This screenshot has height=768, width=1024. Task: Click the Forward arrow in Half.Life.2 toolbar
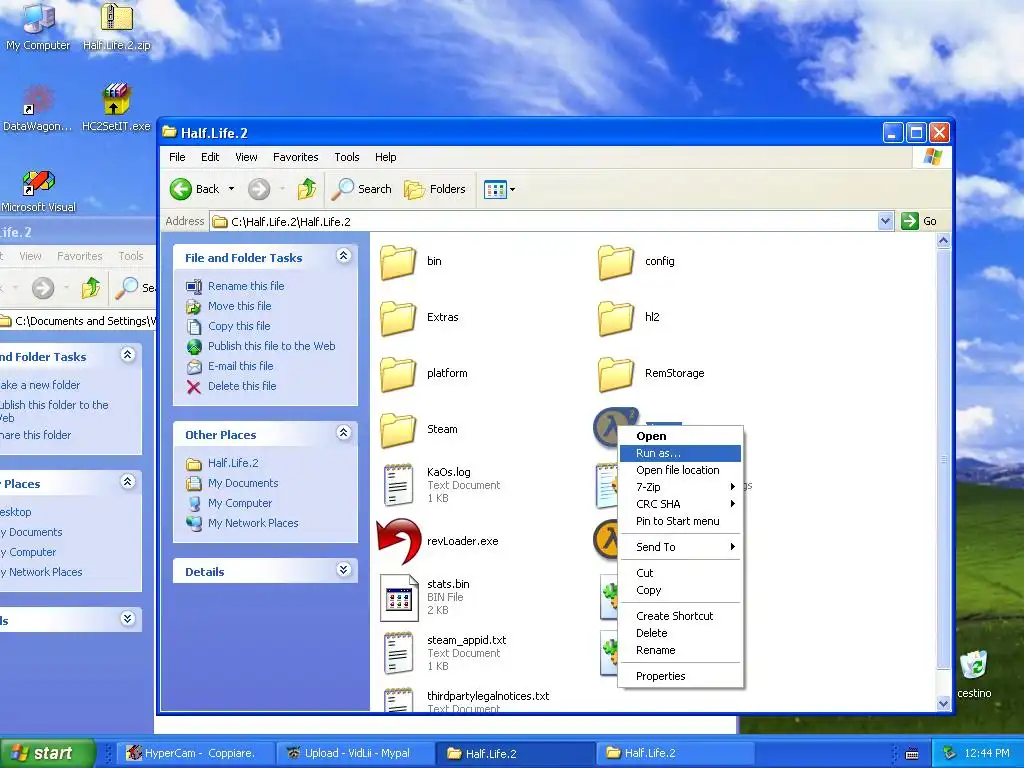click(x=259, y=189)
